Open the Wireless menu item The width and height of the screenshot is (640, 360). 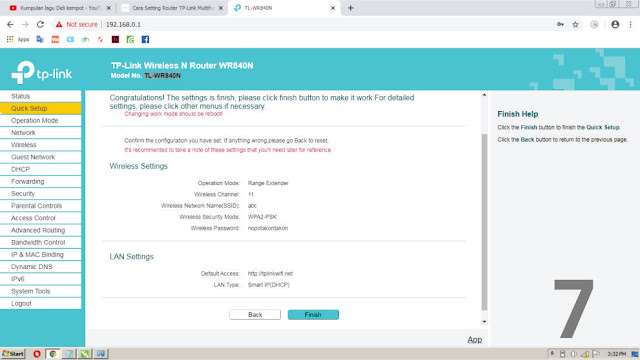[x=41, y=145]
